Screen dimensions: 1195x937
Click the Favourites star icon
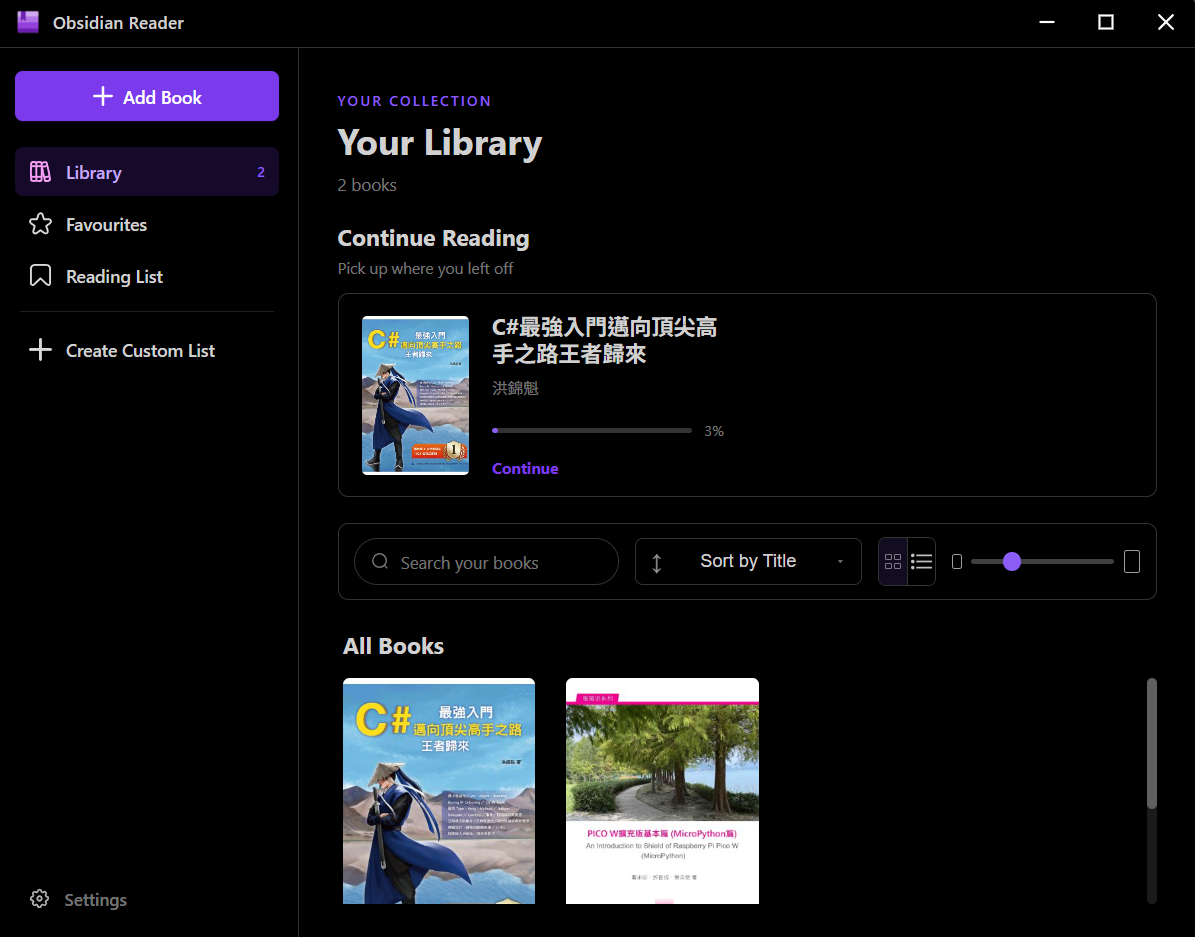[40, 223]
